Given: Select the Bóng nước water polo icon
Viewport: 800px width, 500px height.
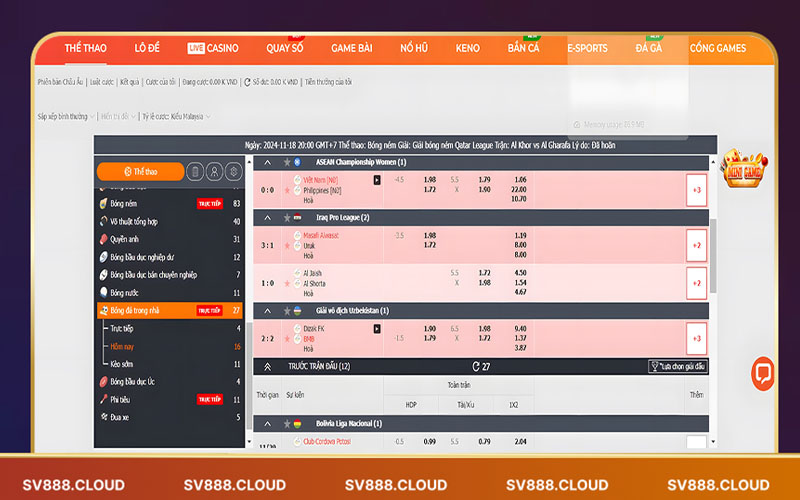Looking at the screenshot, I should pos(104,292).
